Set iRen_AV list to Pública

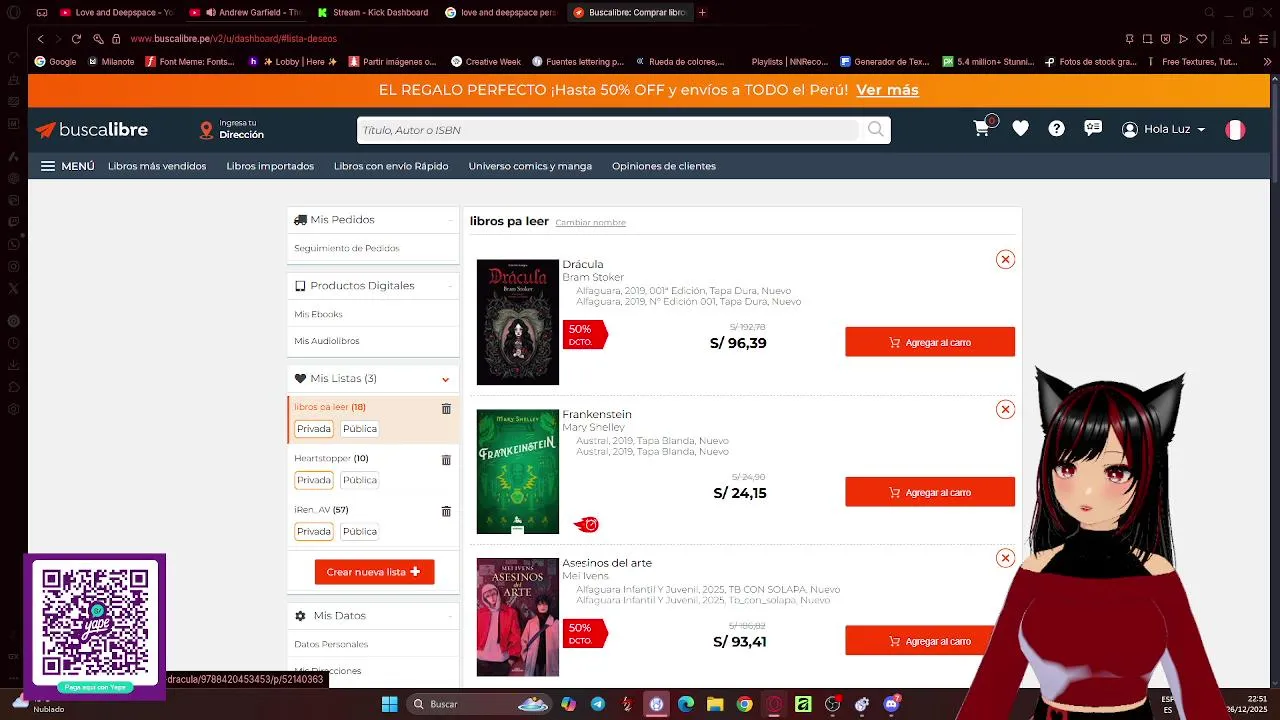pyautogui.click(x=360, y=532)
